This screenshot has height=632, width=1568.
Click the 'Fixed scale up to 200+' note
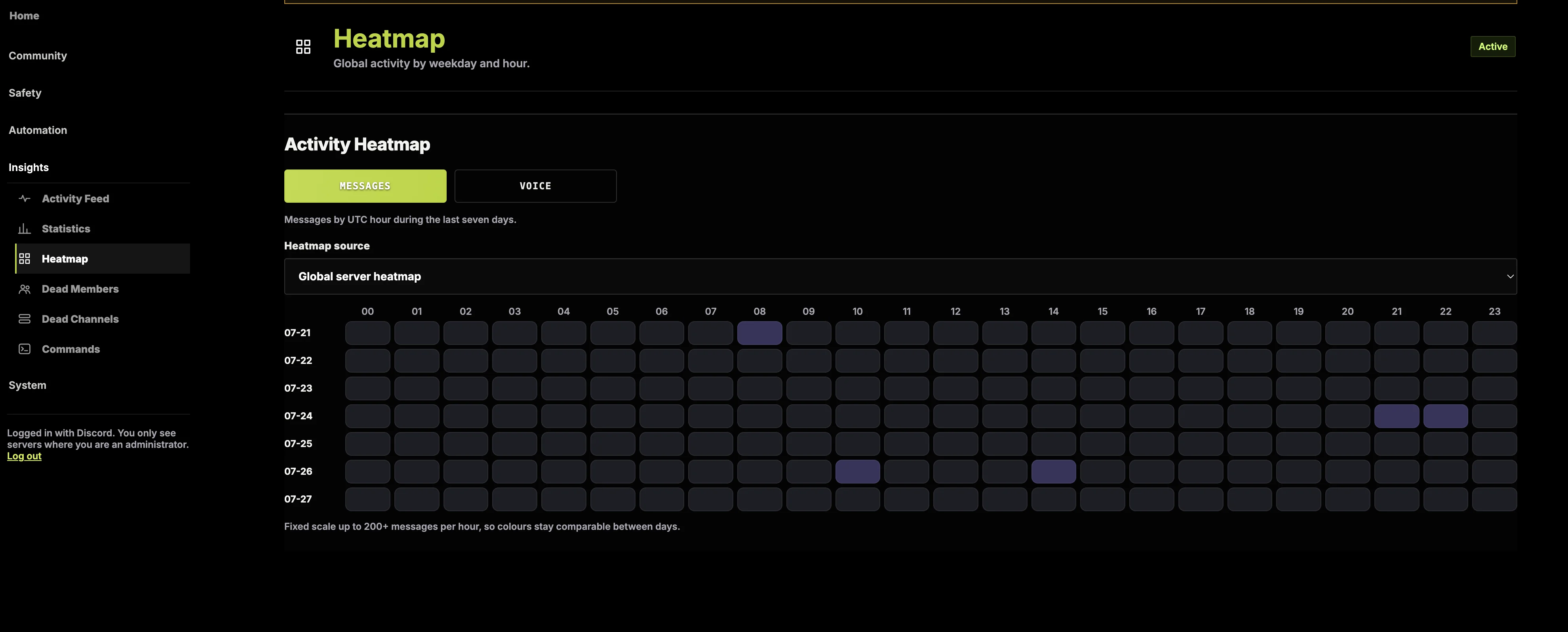482,526
